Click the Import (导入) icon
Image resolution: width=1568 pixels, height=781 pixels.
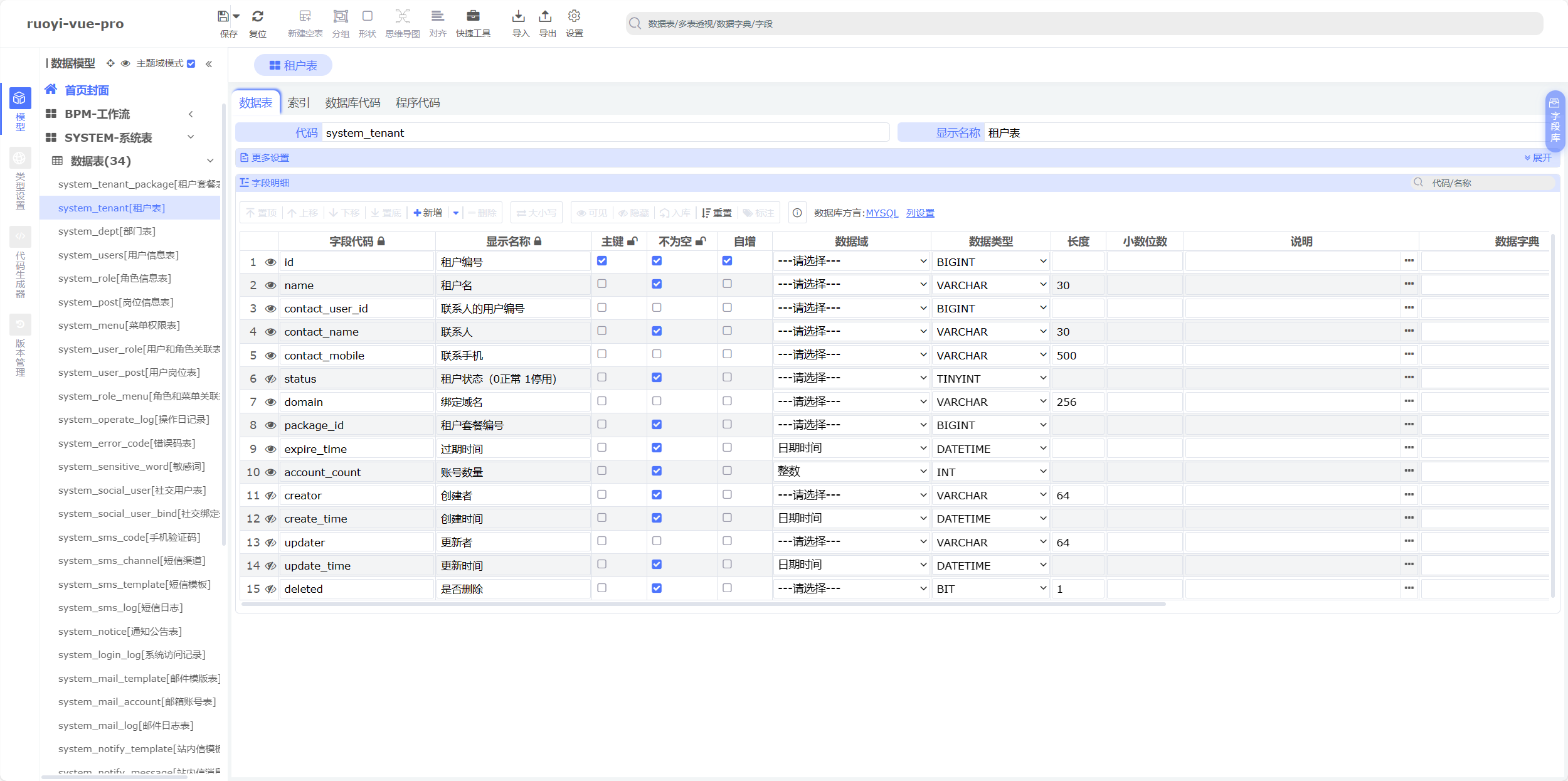point(519,16)
